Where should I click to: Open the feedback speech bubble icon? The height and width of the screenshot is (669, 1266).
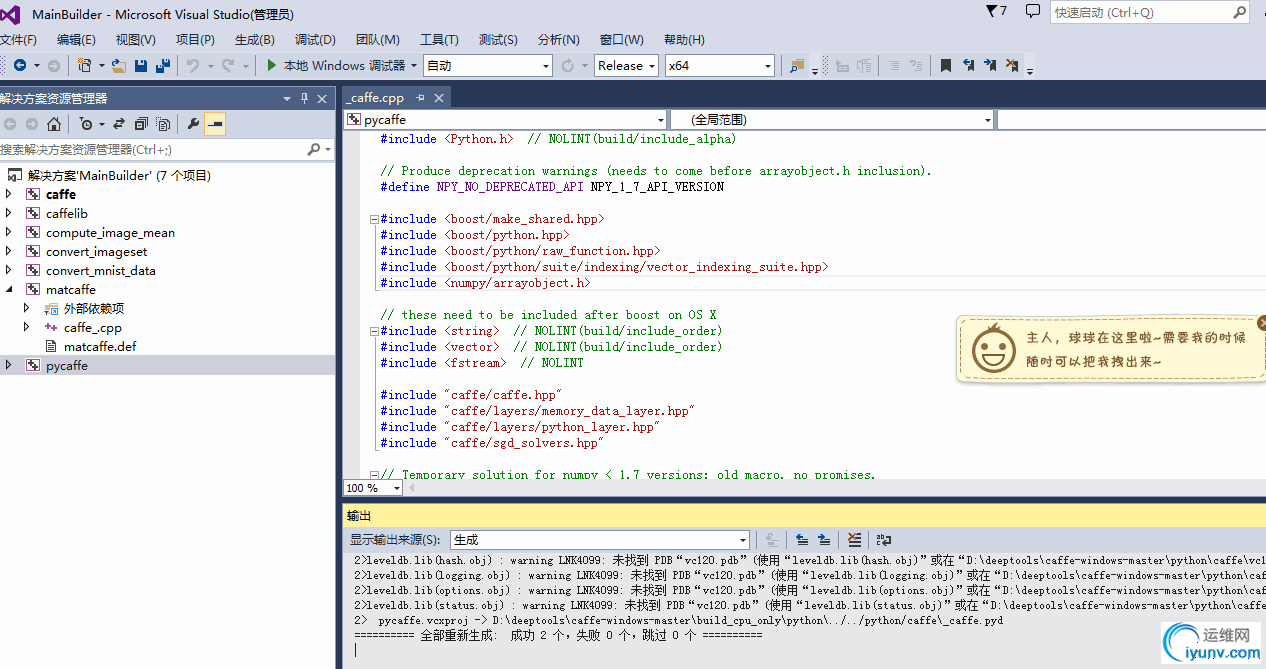(x=1031, y=12)
